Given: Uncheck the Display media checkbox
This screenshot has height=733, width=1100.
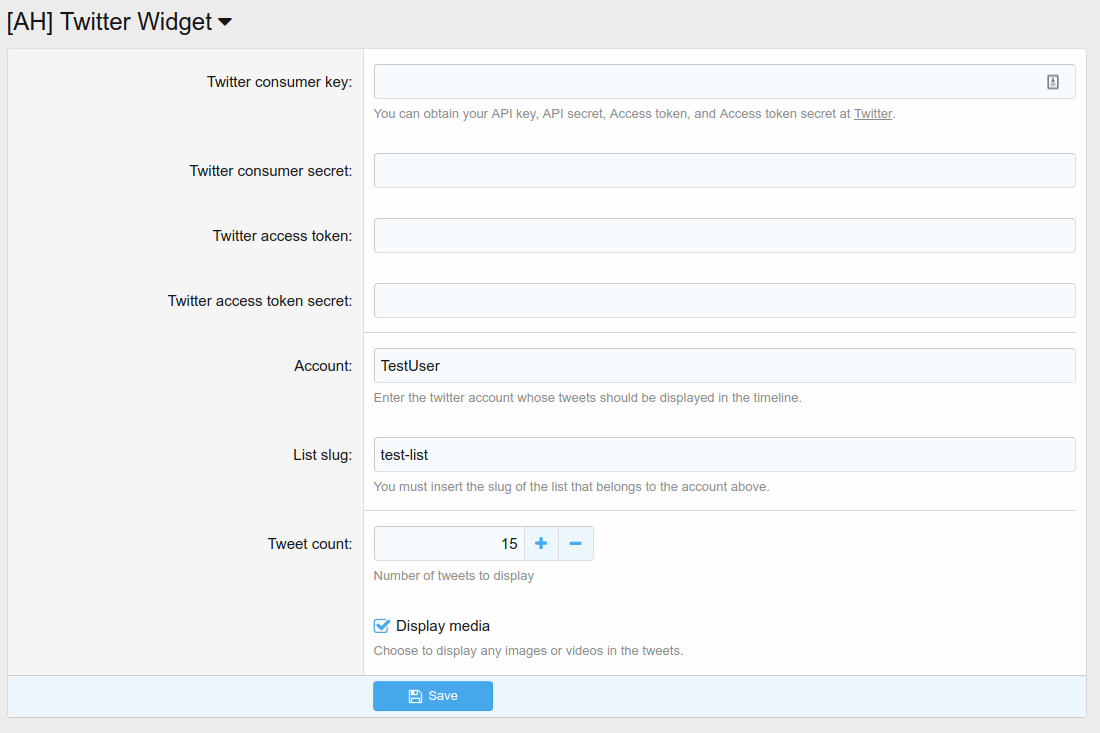Looking at the screenshot, I should pyautogui.click(x=381, y=626).
